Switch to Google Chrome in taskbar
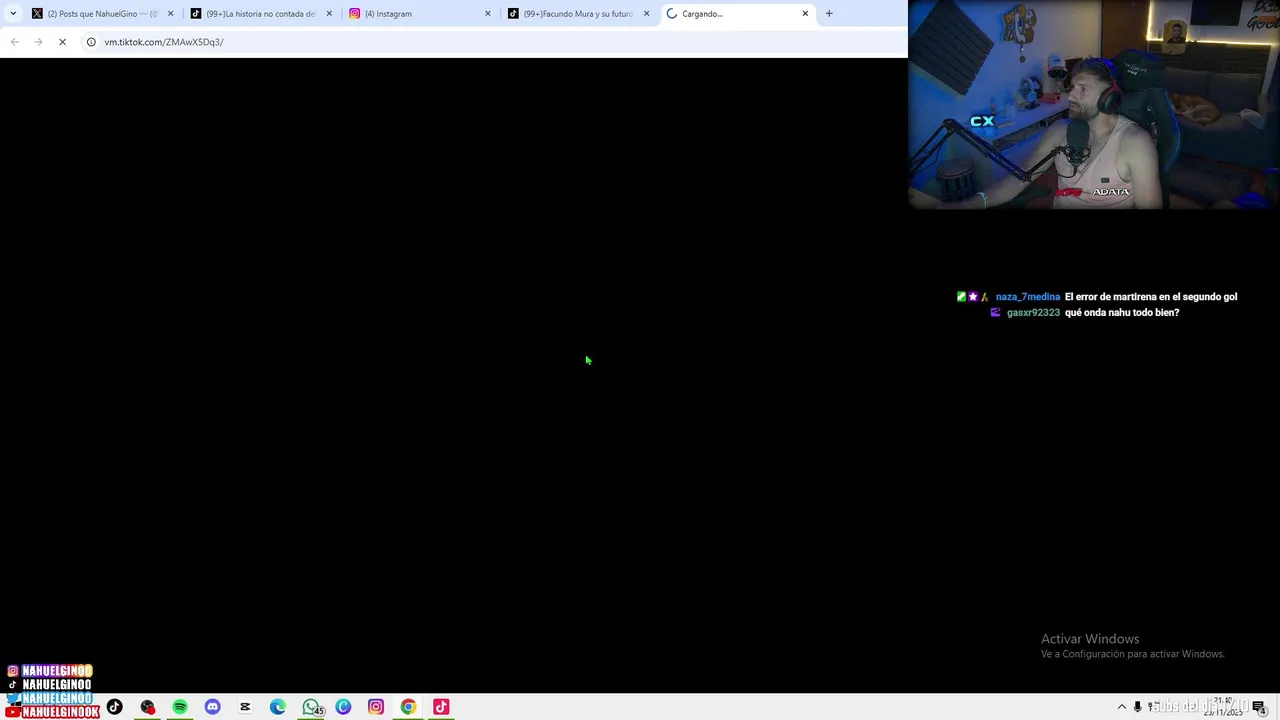This screenshot has height=720, width=1280. click(x=408, y=707)
